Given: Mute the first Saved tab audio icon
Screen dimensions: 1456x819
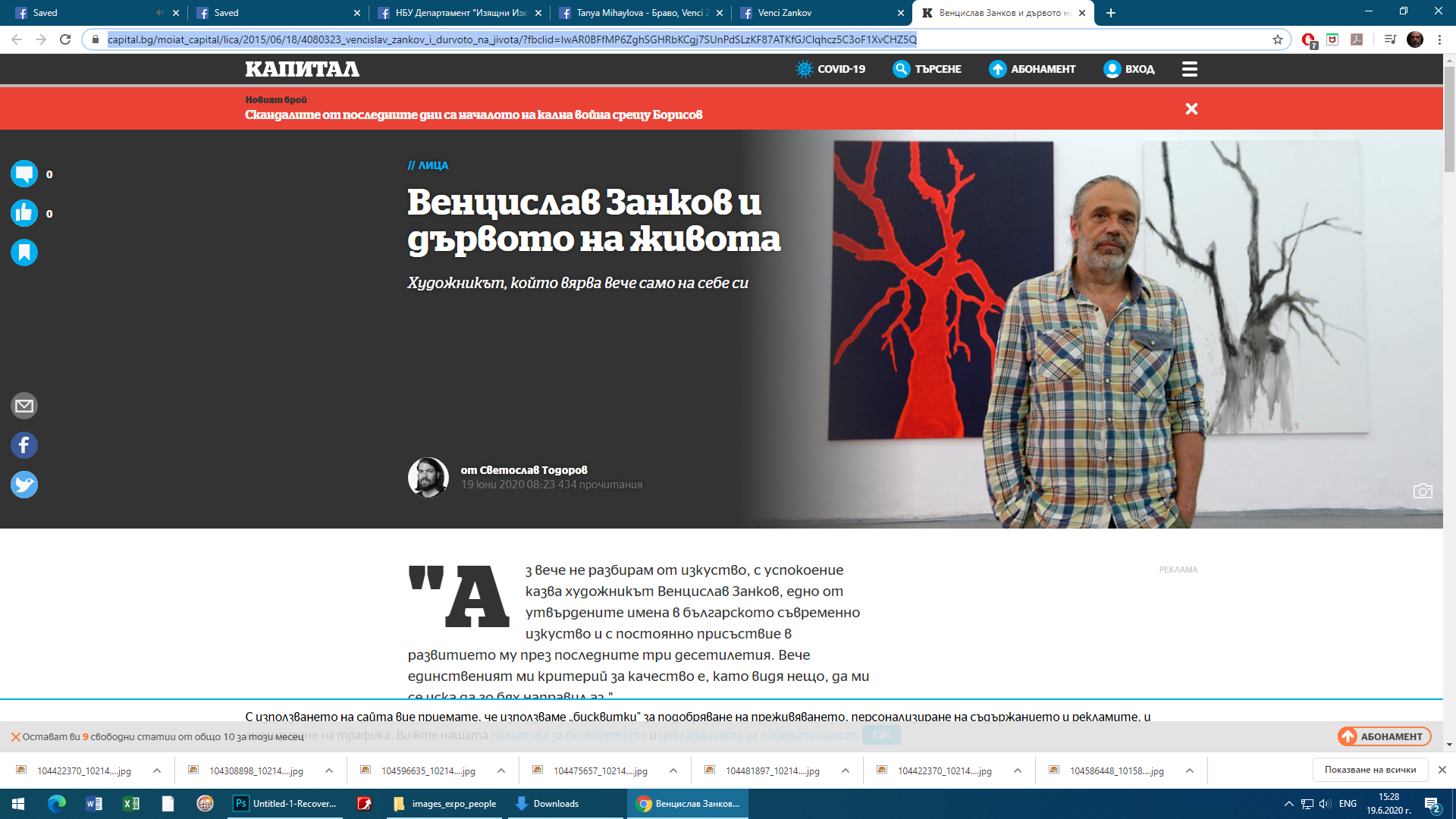Looking at the screenshot, I should coord(159,13).
